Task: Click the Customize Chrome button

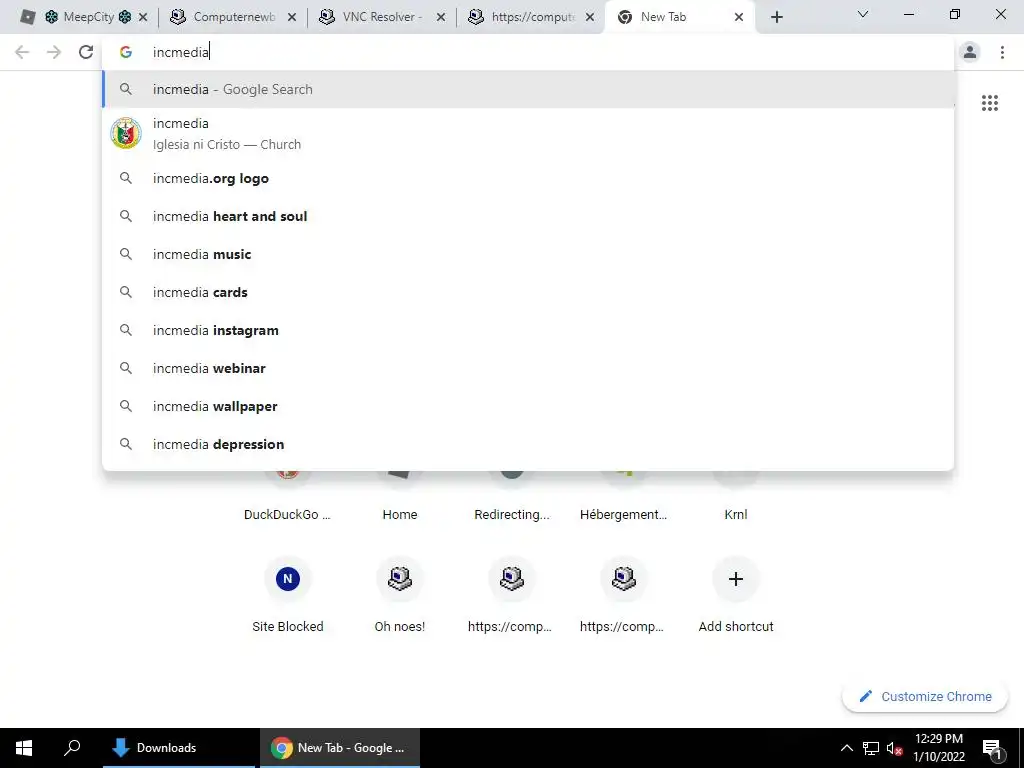Action: (925, 696)
